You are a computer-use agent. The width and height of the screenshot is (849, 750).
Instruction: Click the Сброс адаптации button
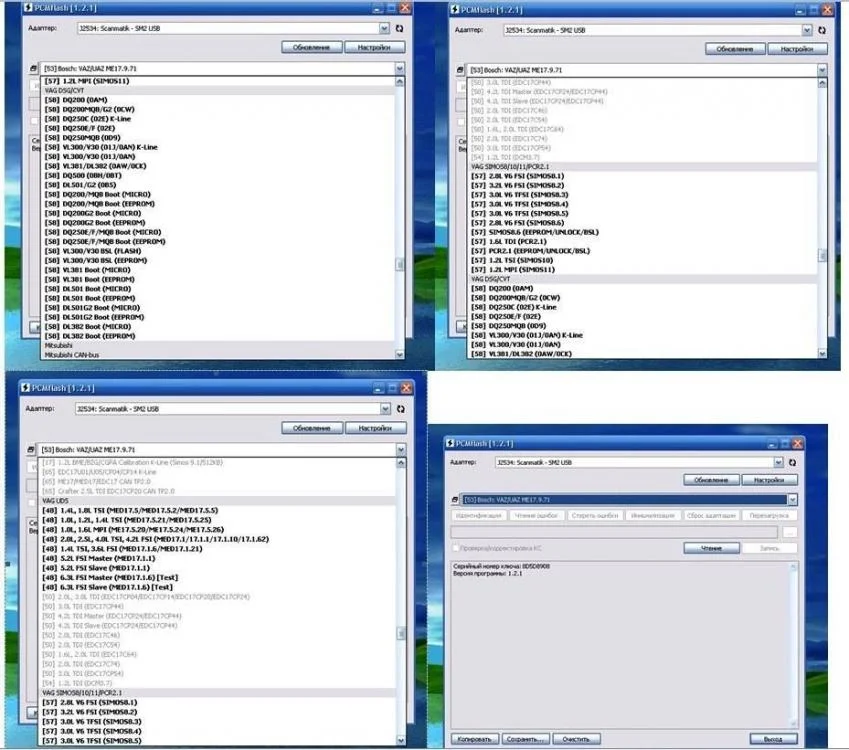click(711, 516)
